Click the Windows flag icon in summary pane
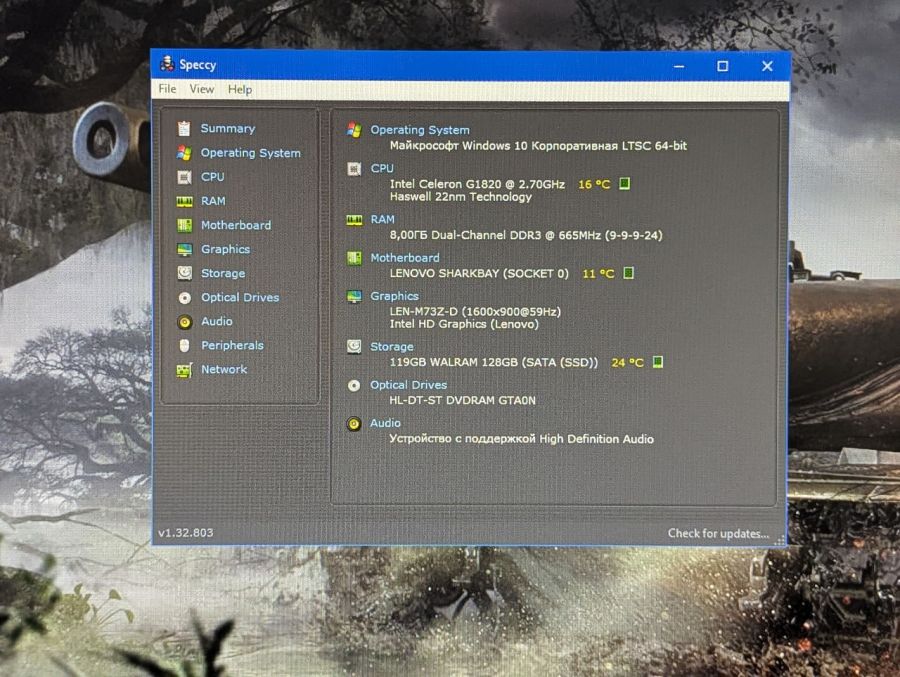 (354, 130)
